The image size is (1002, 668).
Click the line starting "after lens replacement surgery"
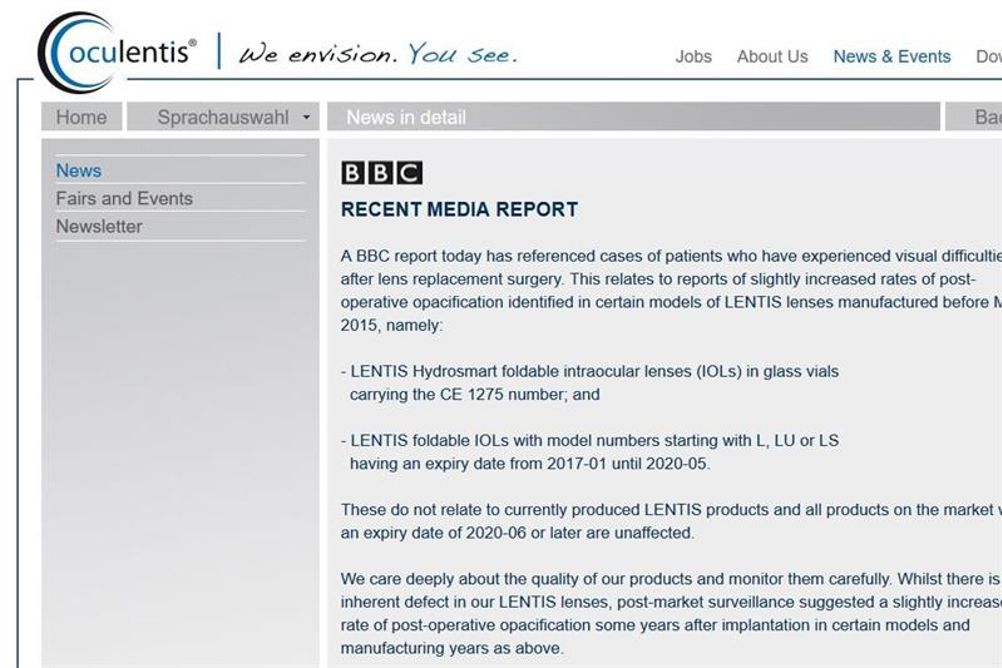tap(658, 279)
